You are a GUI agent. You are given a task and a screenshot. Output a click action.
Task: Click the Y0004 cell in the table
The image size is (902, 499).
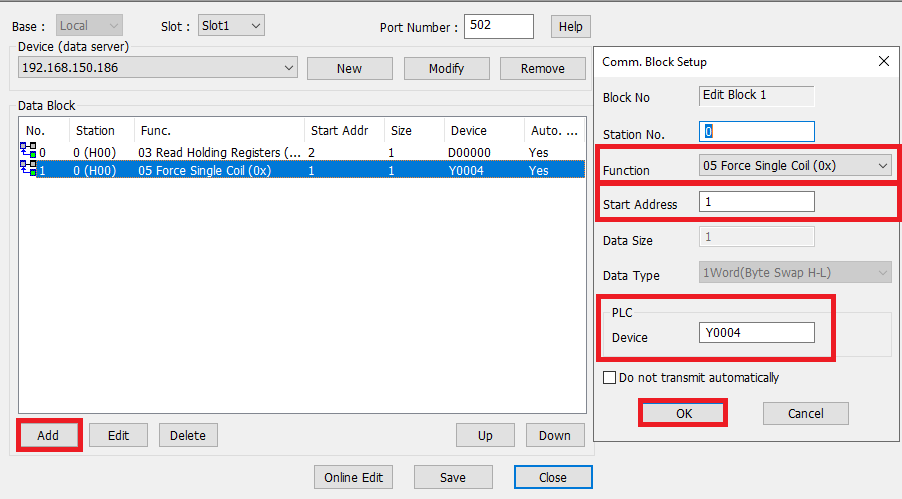(466, 170)
